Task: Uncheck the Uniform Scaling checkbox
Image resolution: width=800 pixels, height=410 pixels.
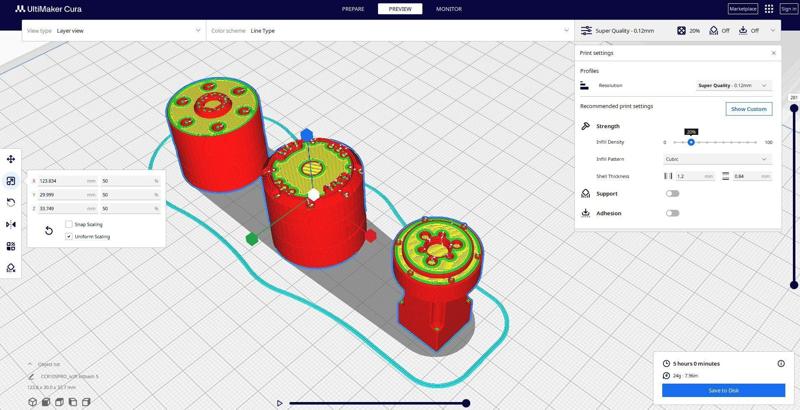Action: pyautogui.click(x=69, y=237)
